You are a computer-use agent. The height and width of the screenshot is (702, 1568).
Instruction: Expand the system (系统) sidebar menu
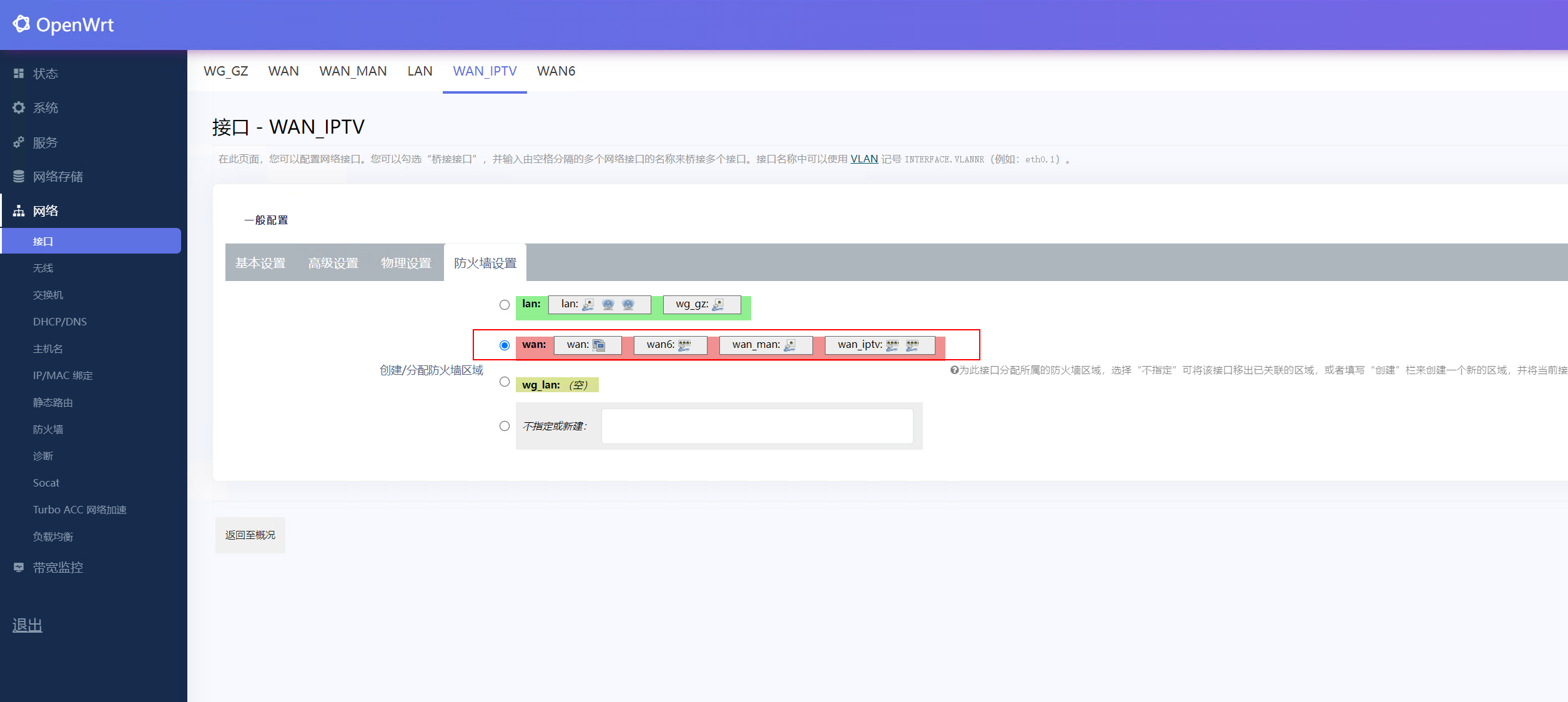[45, 107]
